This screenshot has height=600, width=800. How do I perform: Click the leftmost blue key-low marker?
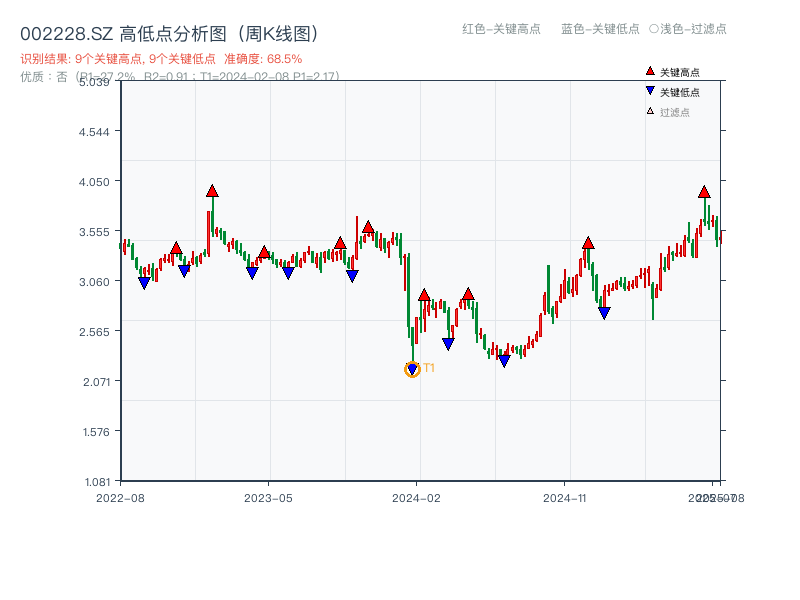tap(144, 283)
